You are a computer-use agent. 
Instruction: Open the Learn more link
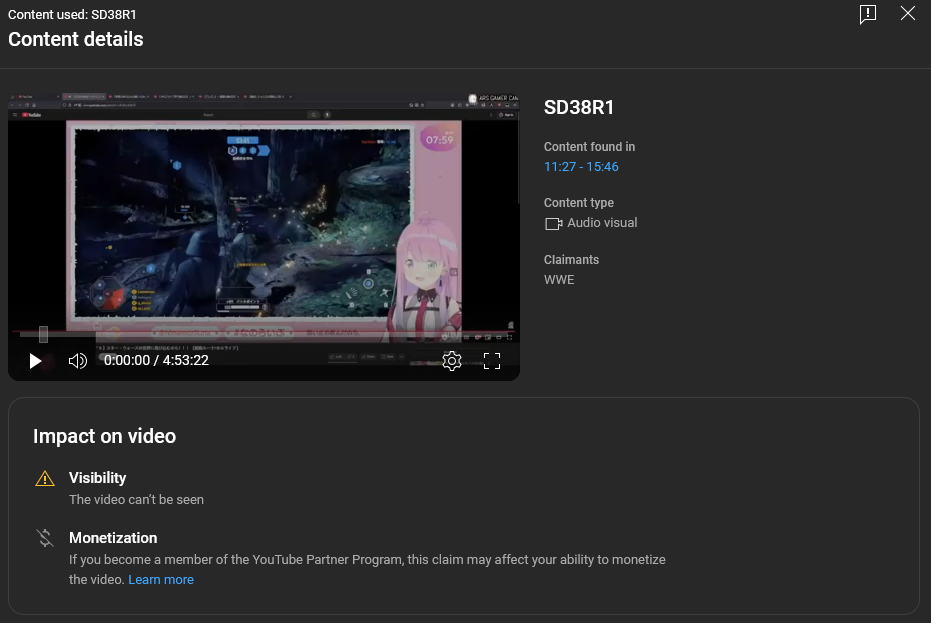coord(161,580)
